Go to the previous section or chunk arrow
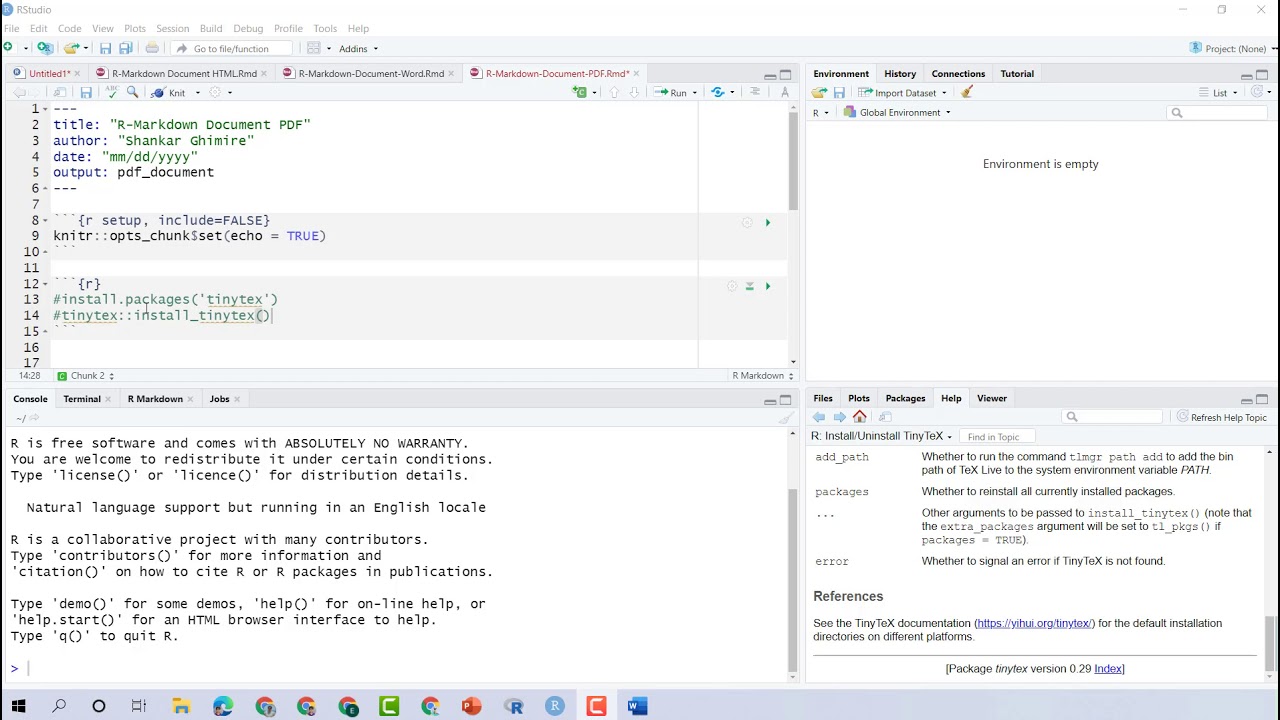1280x720 pixels. 614,92
